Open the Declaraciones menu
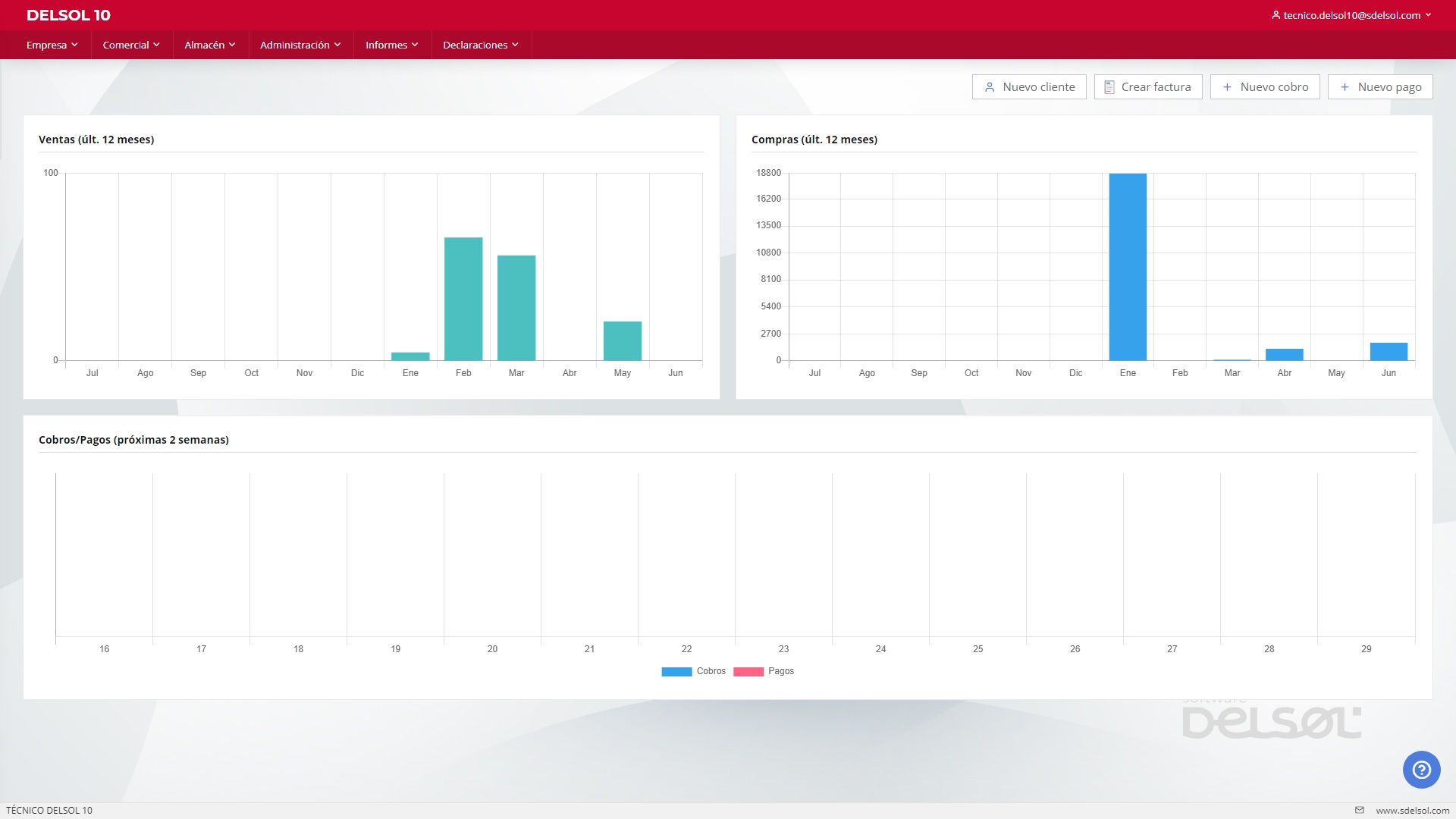 tap(481, 45)
